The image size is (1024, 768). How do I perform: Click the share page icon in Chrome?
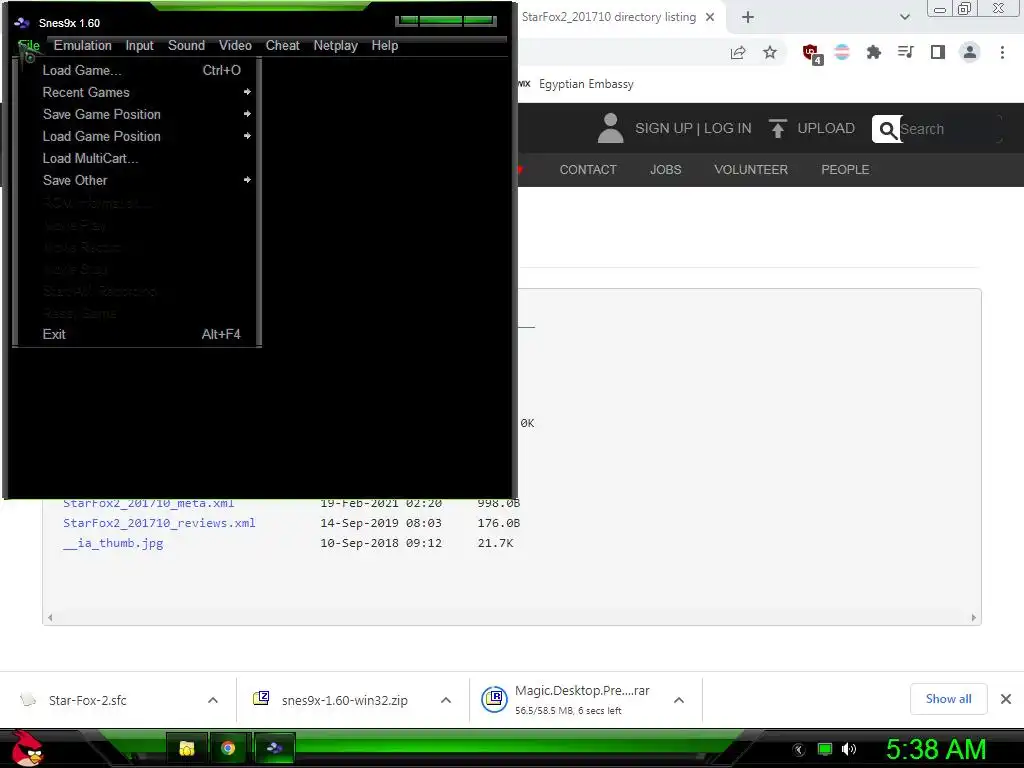(738, 53)
